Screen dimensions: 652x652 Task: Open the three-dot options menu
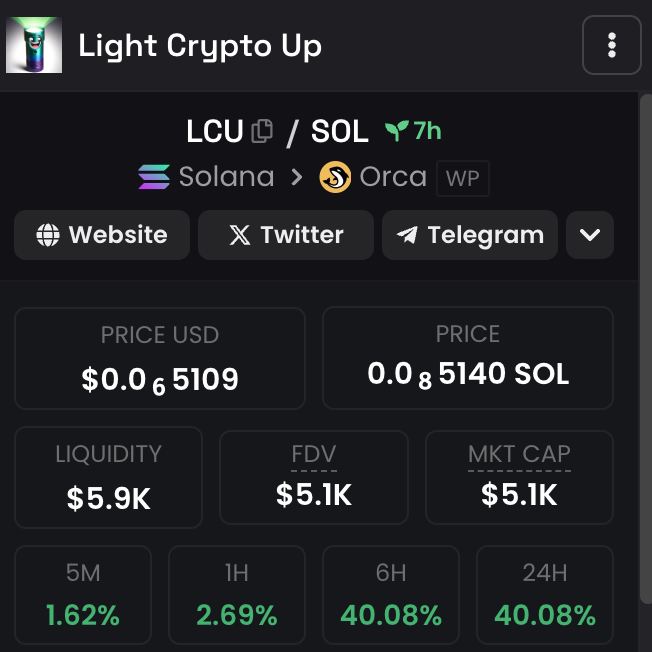tap(612, 45)
